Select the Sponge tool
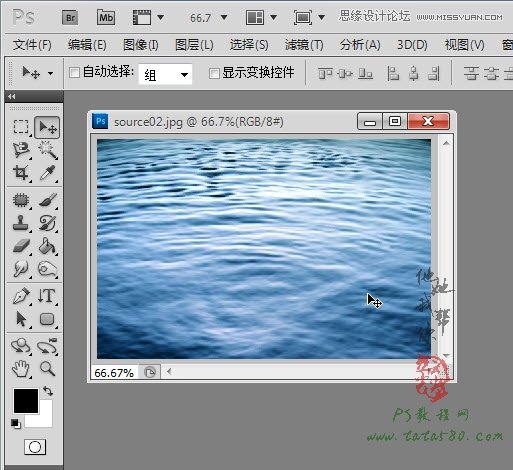The width and height of the screenshot is (513, 470). coord(48,269)
